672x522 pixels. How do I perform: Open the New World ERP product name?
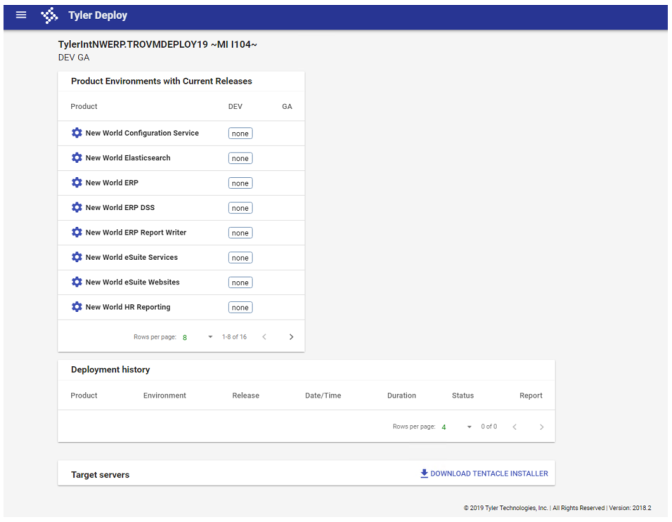[112, 183]
